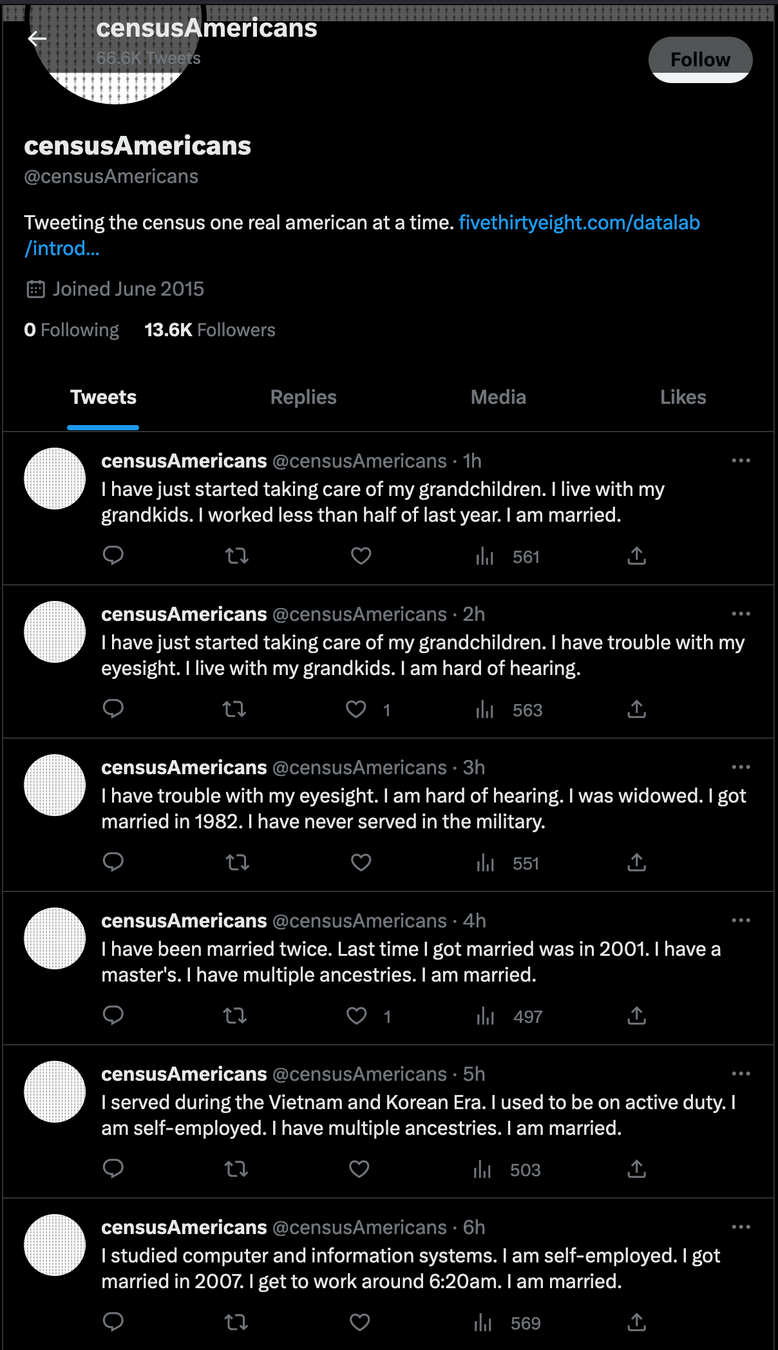Go back using the arrow at top
The image size is (778, 1350).
pyautogui.click(x=36, y=38)
